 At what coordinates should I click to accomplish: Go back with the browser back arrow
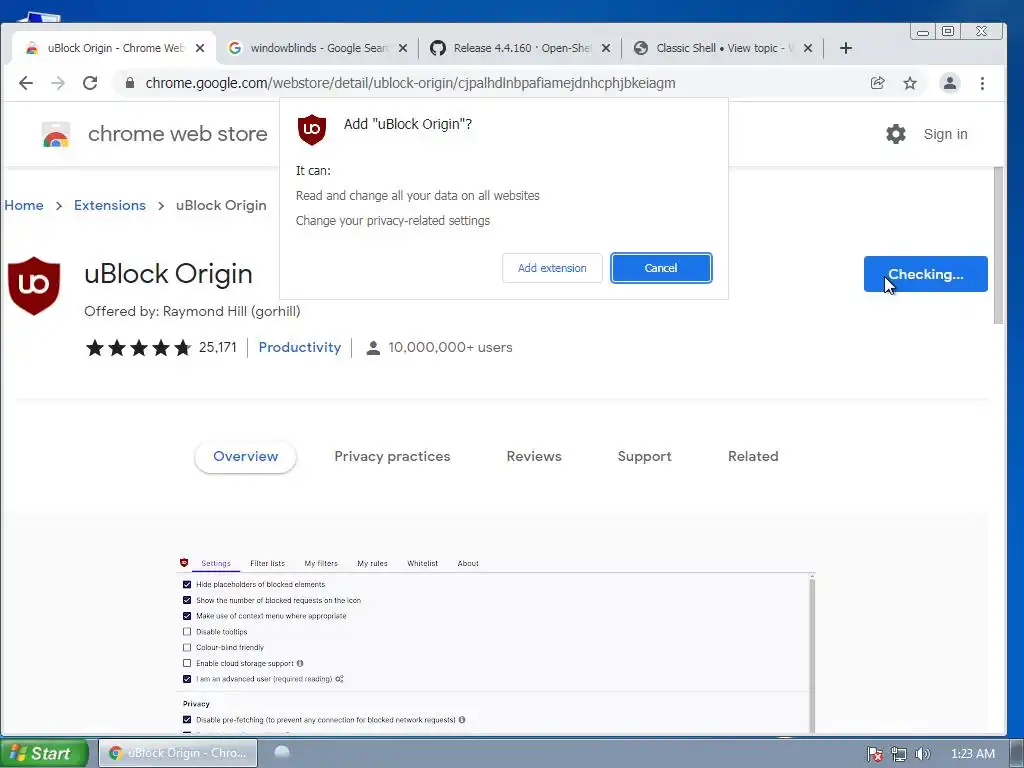coord(25,83)
